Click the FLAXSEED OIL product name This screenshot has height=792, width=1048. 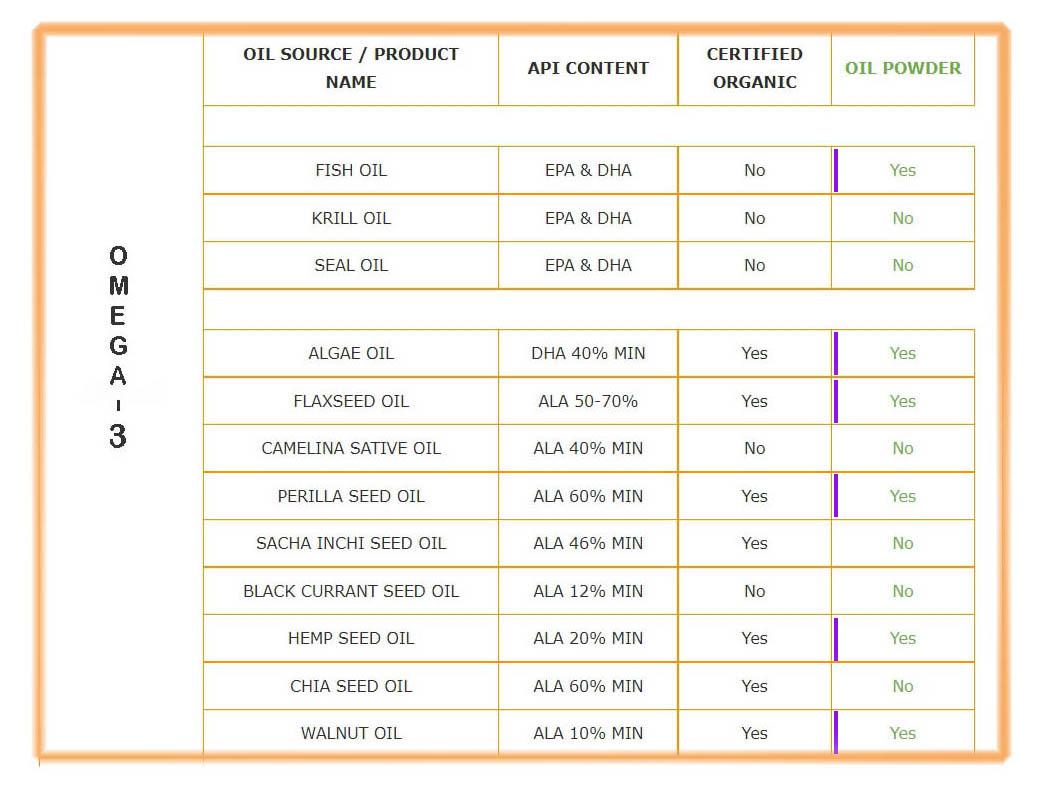click(x=351, y=401)
